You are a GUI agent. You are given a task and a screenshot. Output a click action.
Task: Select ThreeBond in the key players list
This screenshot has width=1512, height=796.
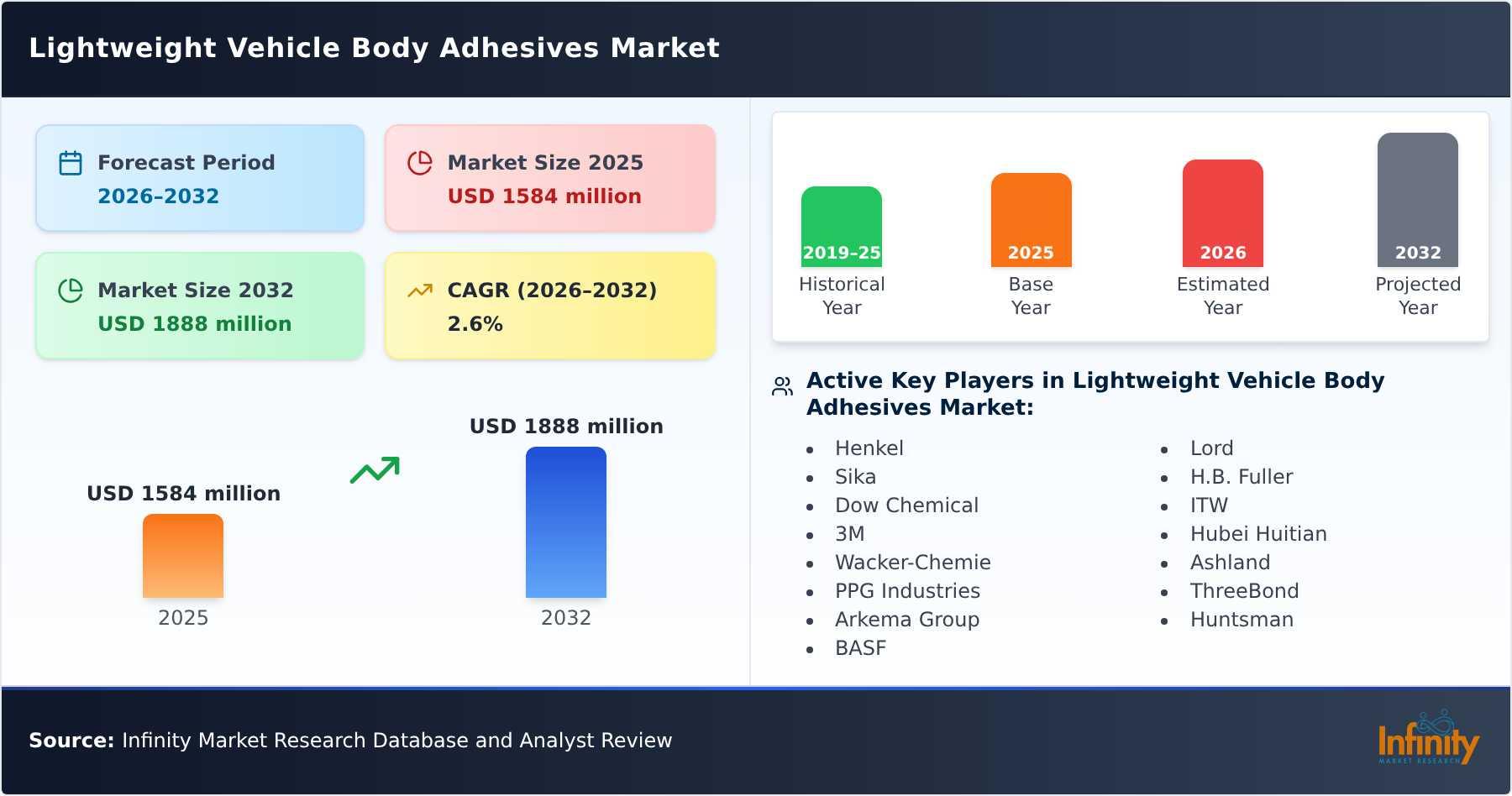coord(1244,591)
